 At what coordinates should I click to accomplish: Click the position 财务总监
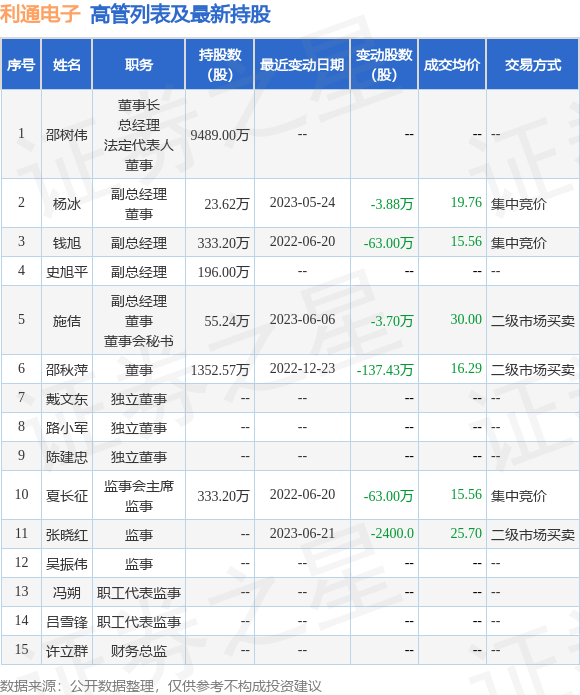[139, 650]
